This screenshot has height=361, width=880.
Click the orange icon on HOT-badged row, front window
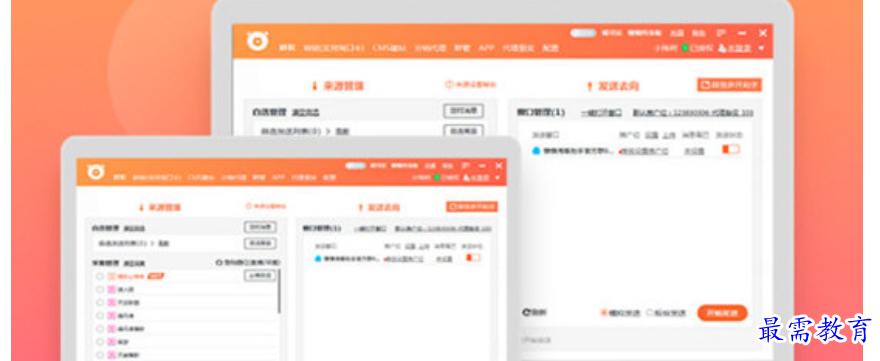click(x=111, y=276)
